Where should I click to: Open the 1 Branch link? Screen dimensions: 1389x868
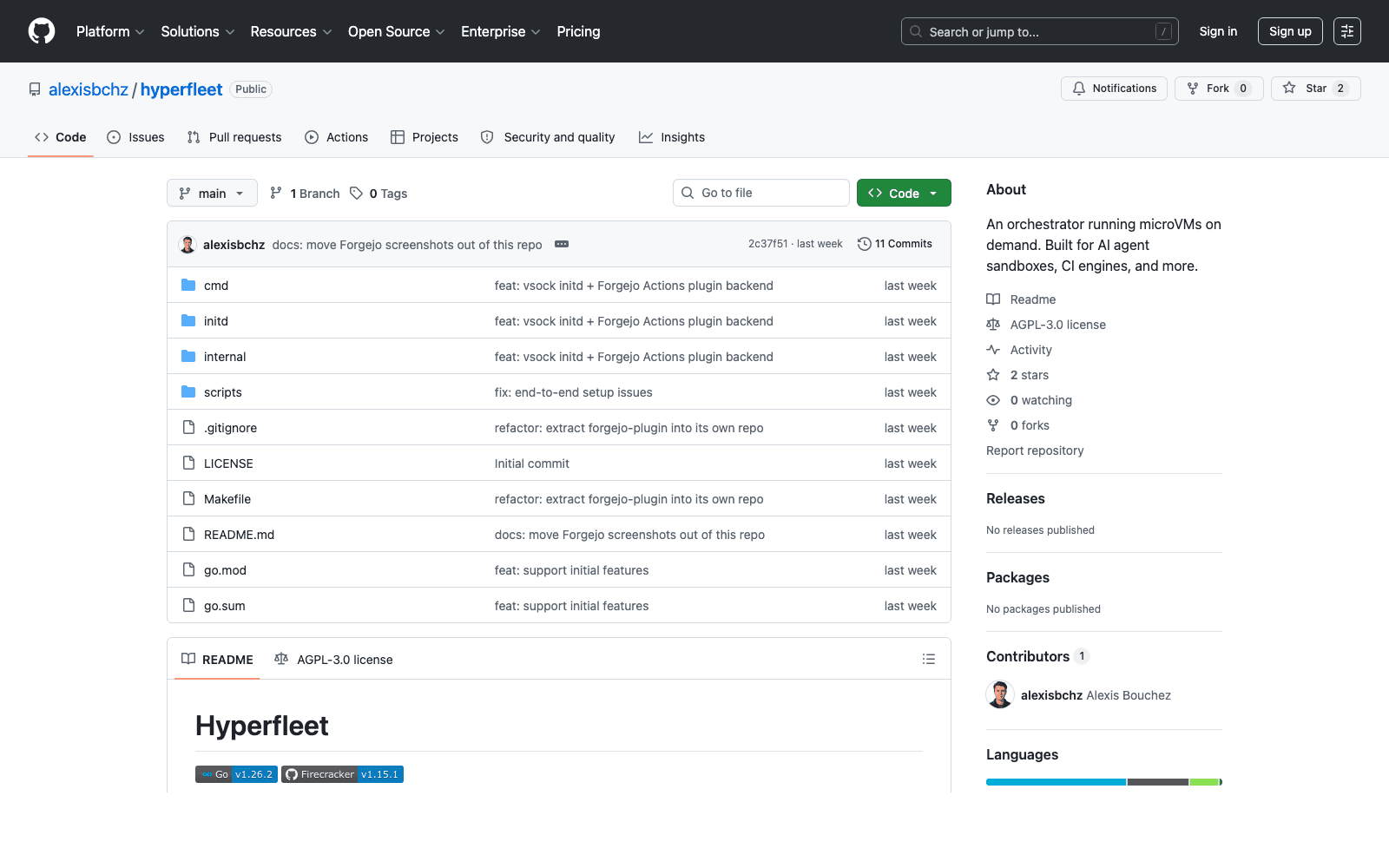[x=305, y=193]
